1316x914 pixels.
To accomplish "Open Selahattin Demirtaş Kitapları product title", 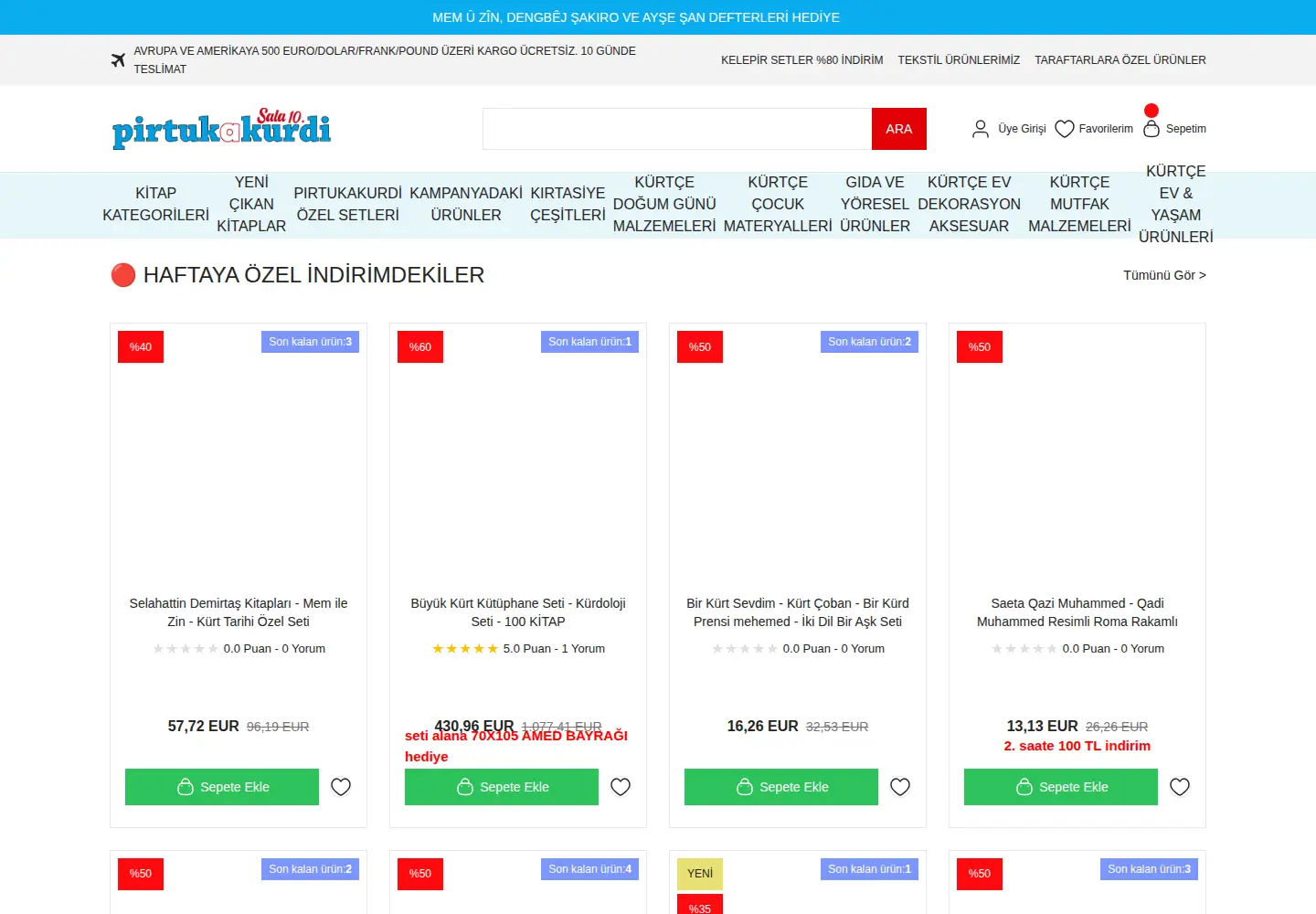I will pyautogui.click(x=239, y=612).
